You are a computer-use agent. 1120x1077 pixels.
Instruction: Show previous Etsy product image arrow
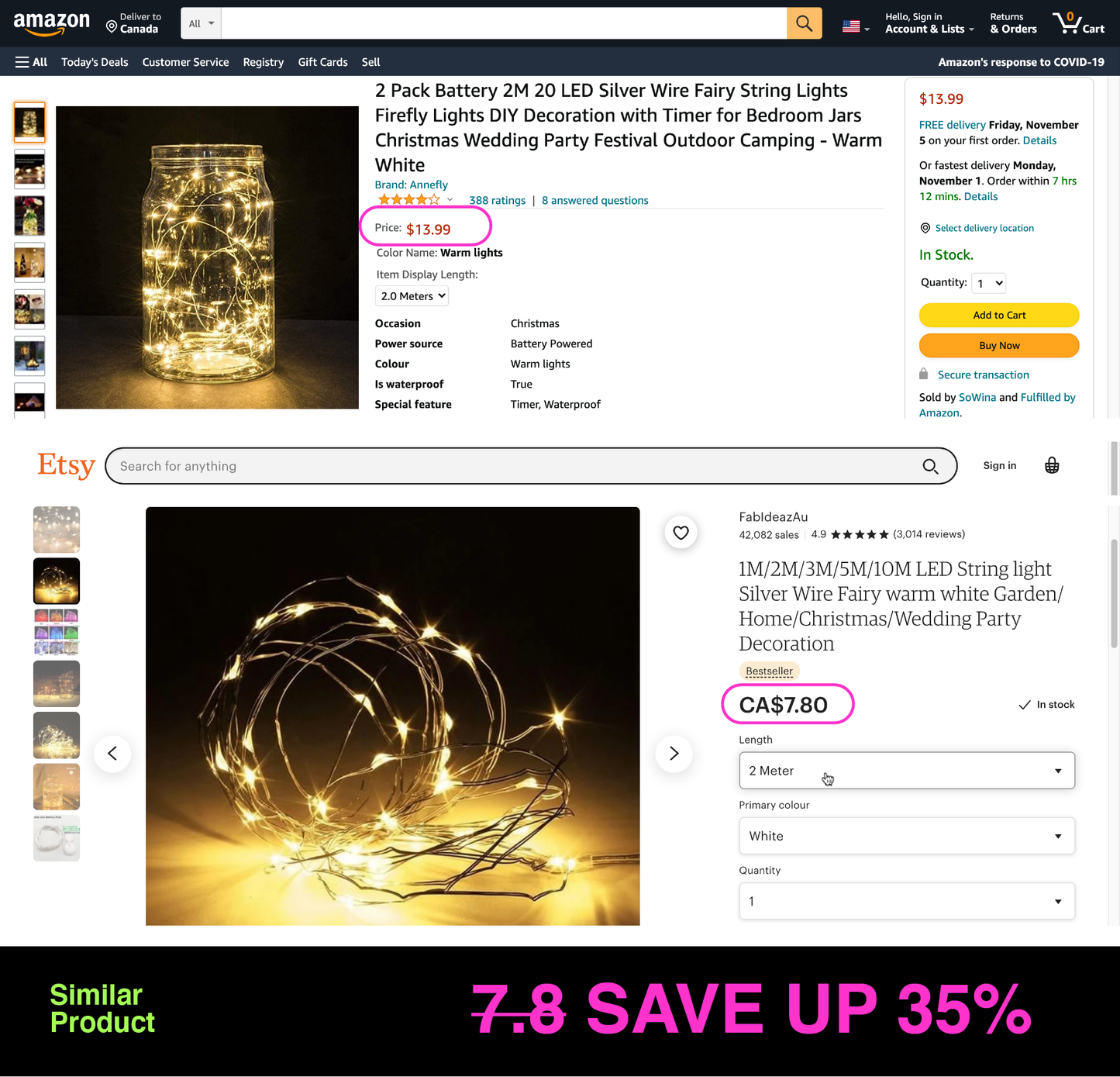[x=112, y=753]
